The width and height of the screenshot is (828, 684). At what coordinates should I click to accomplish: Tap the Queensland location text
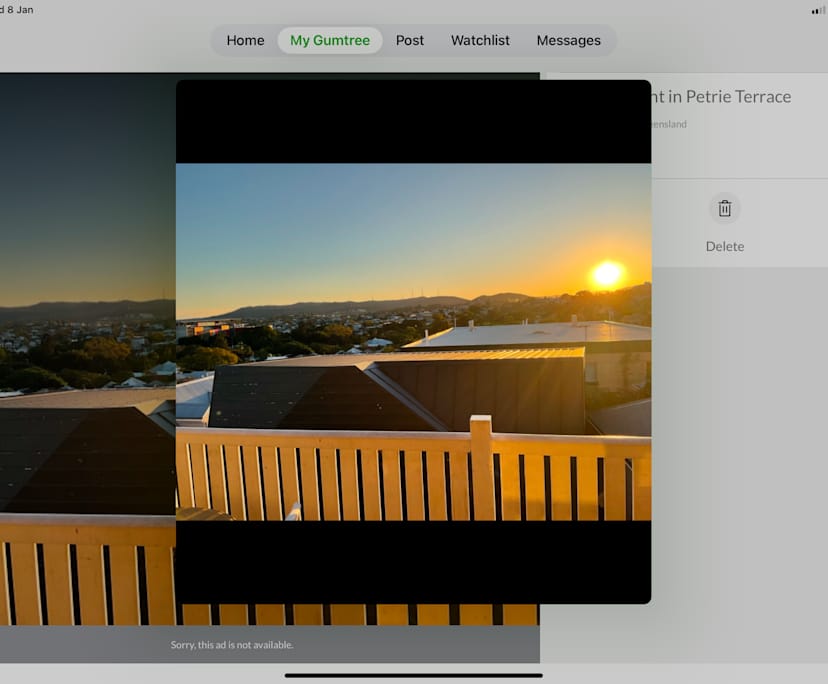click(x=669, y=125)
